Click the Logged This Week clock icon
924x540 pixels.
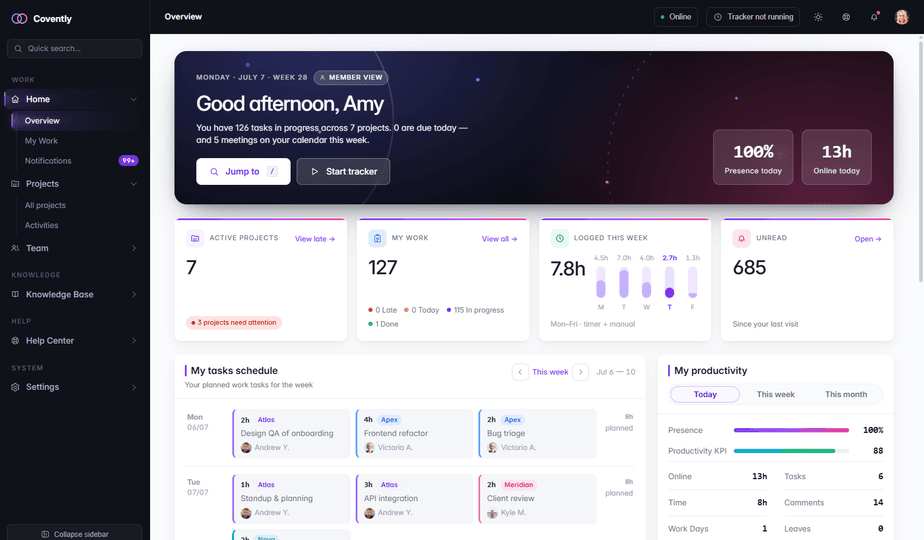(x=559, y=238)
